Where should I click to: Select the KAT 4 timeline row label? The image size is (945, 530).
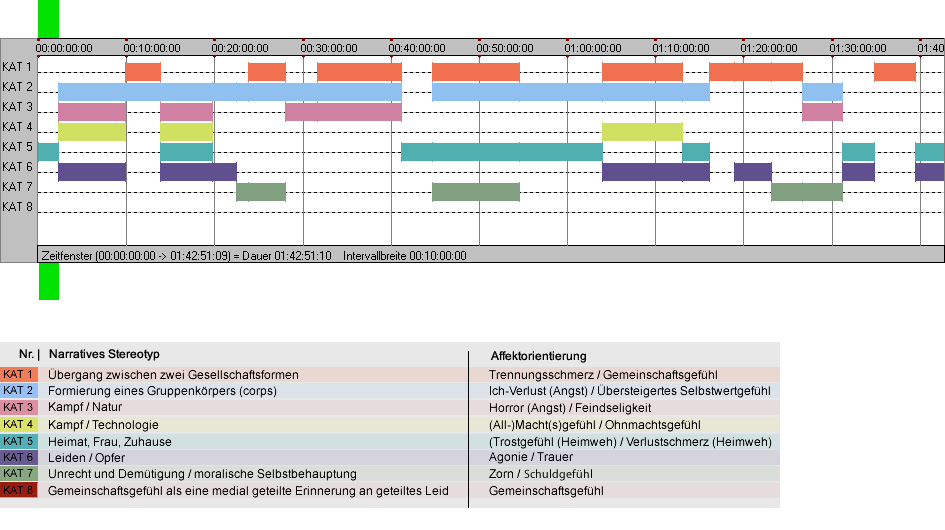[x=17, y=127]
